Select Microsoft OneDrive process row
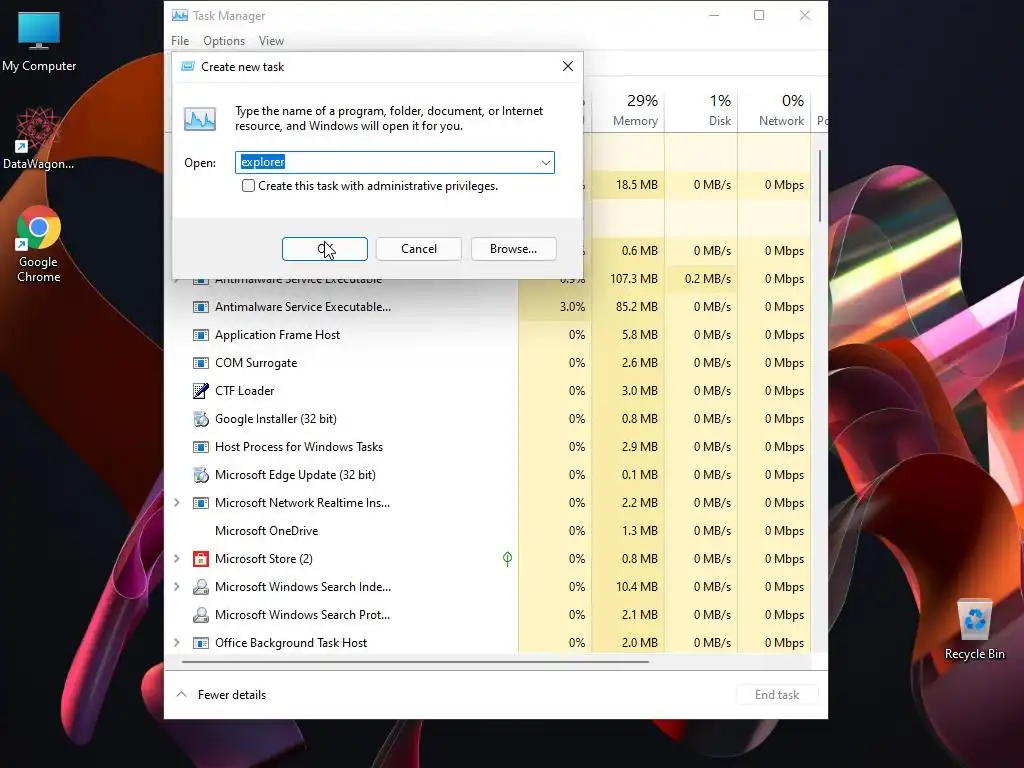 click(488, 530)
